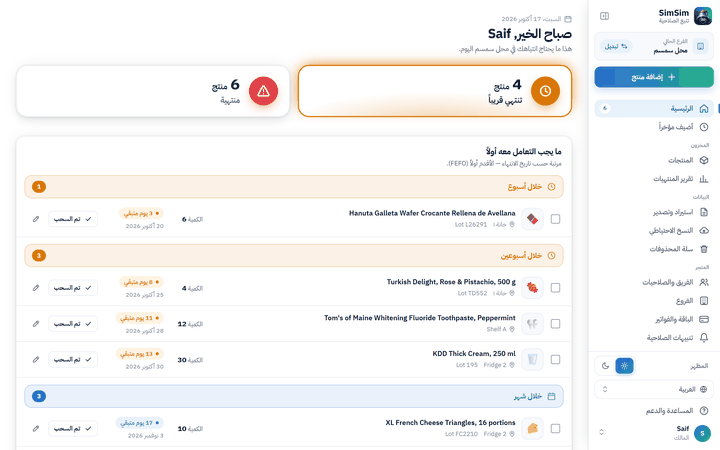This screenshot has height=450, width=720.
Task: Click the help icon for المساعدة والدعم
Action: click(703, 411)
